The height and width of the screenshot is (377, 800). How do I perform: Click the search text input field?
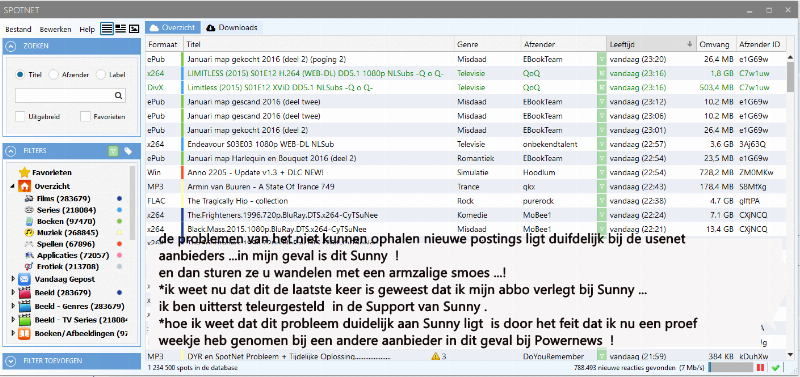click(64, 95)
